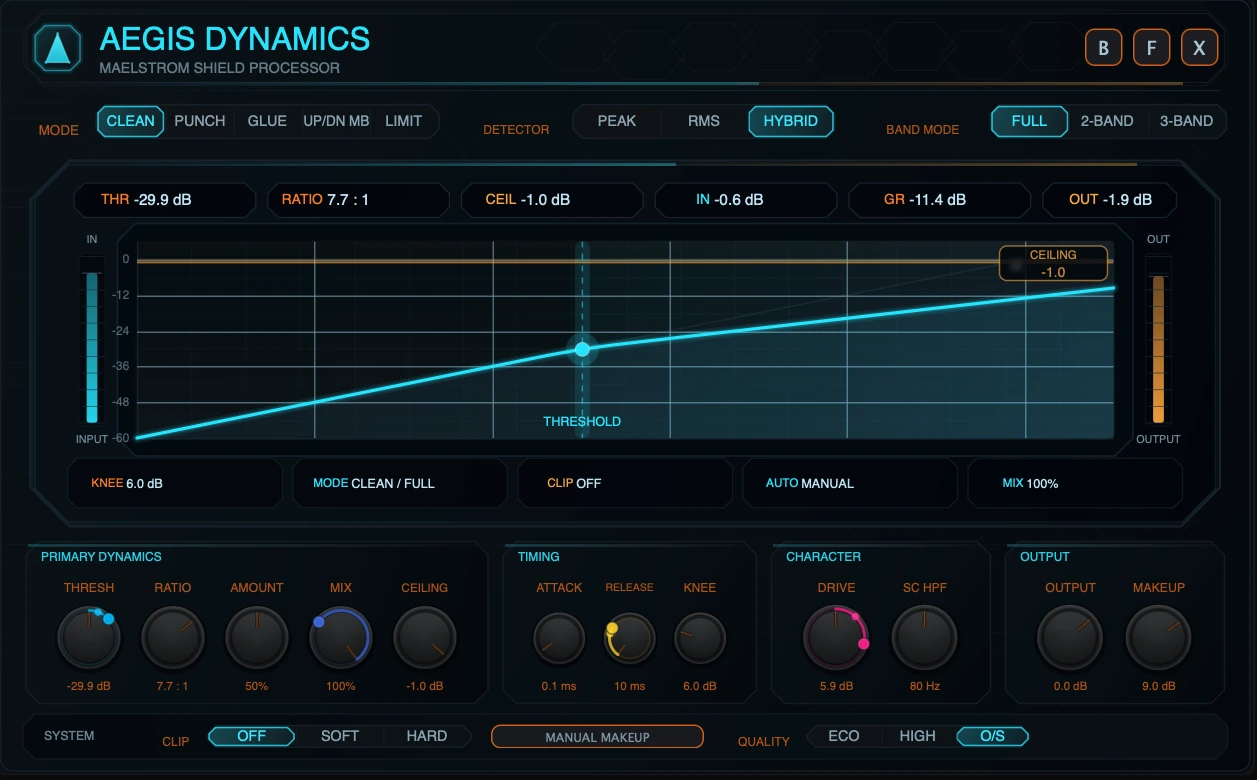Set detector to RMS
This screenshot has width=1257, height=780.
point(704,121)
